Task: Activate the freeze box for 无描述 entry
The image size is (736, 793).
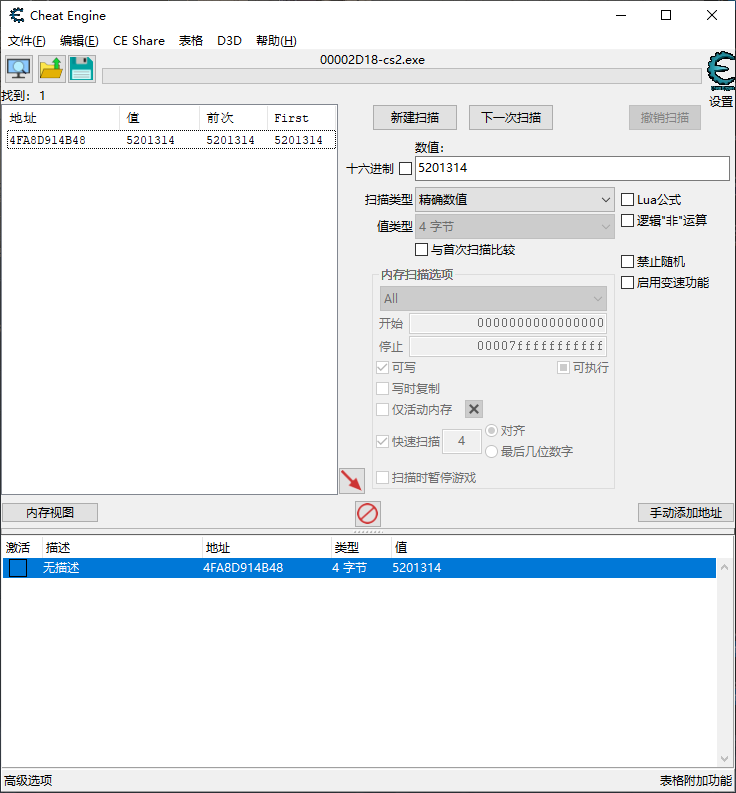Action: (18, 568)
